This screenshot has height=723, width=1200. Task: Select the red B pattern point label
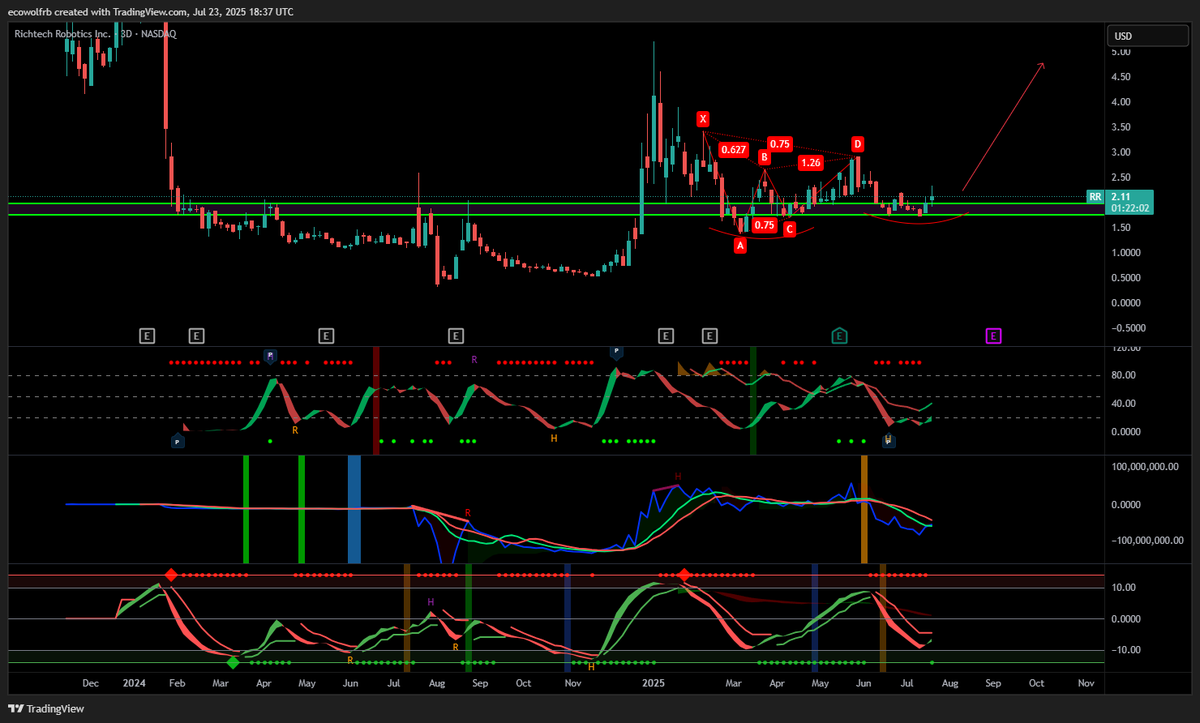point(764,157)
